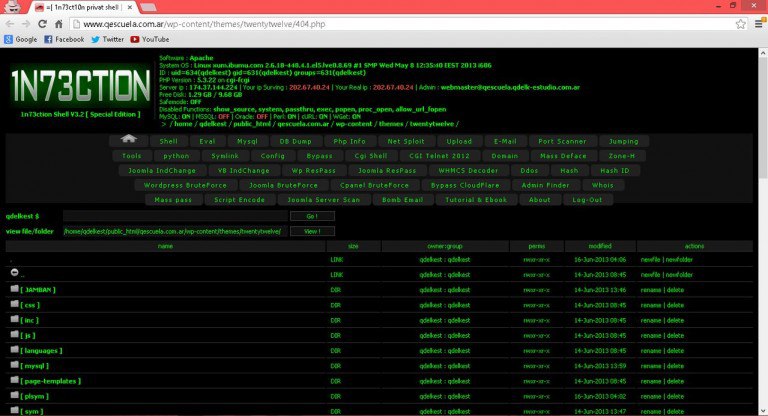Click delete in the plsym row
The height and width of the screenshot is (416, 768).
pyautogui.click(x=675, y=396)
